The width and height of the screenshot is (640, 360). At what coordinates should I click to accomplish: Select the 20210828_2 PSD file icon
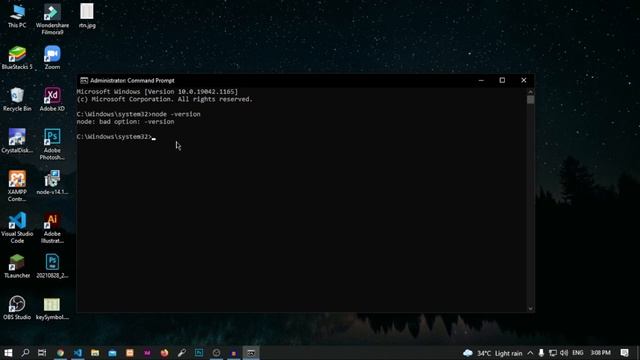click(52, 266)
